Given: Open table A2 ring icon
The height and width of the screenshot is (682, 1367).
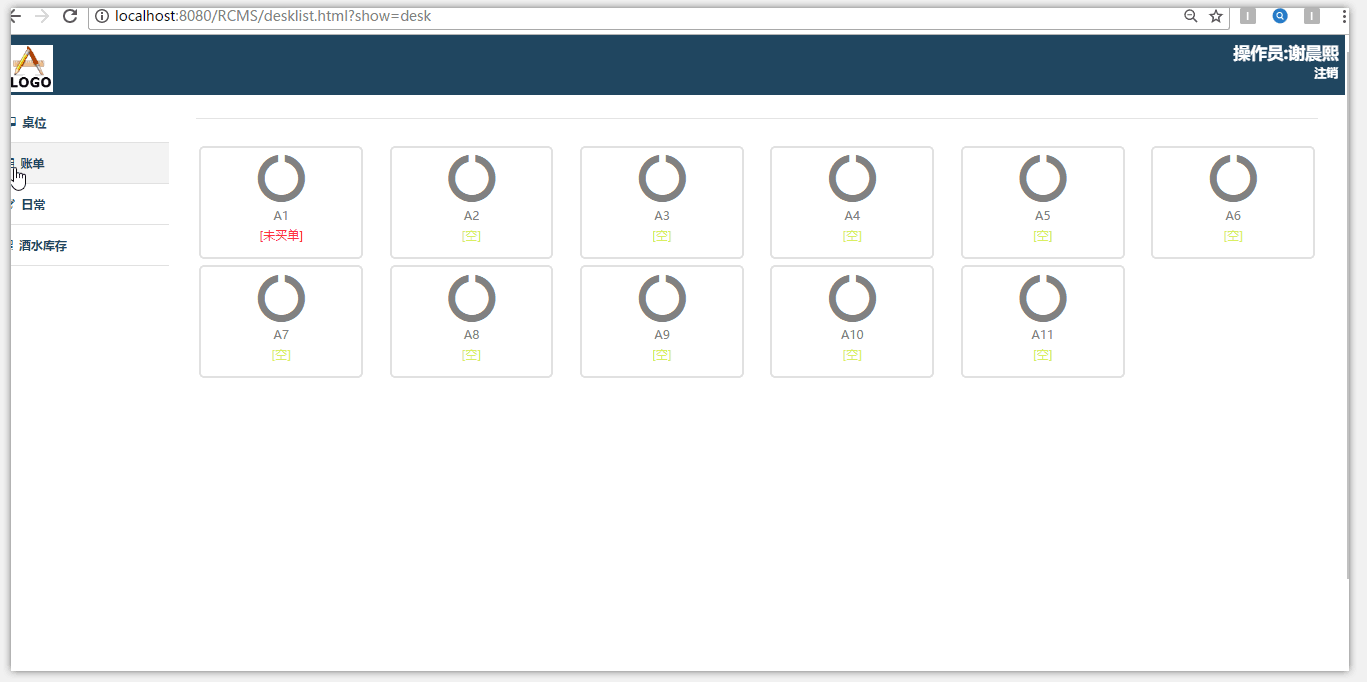Looking at the screenshot, I should click(x=472, y=179).
